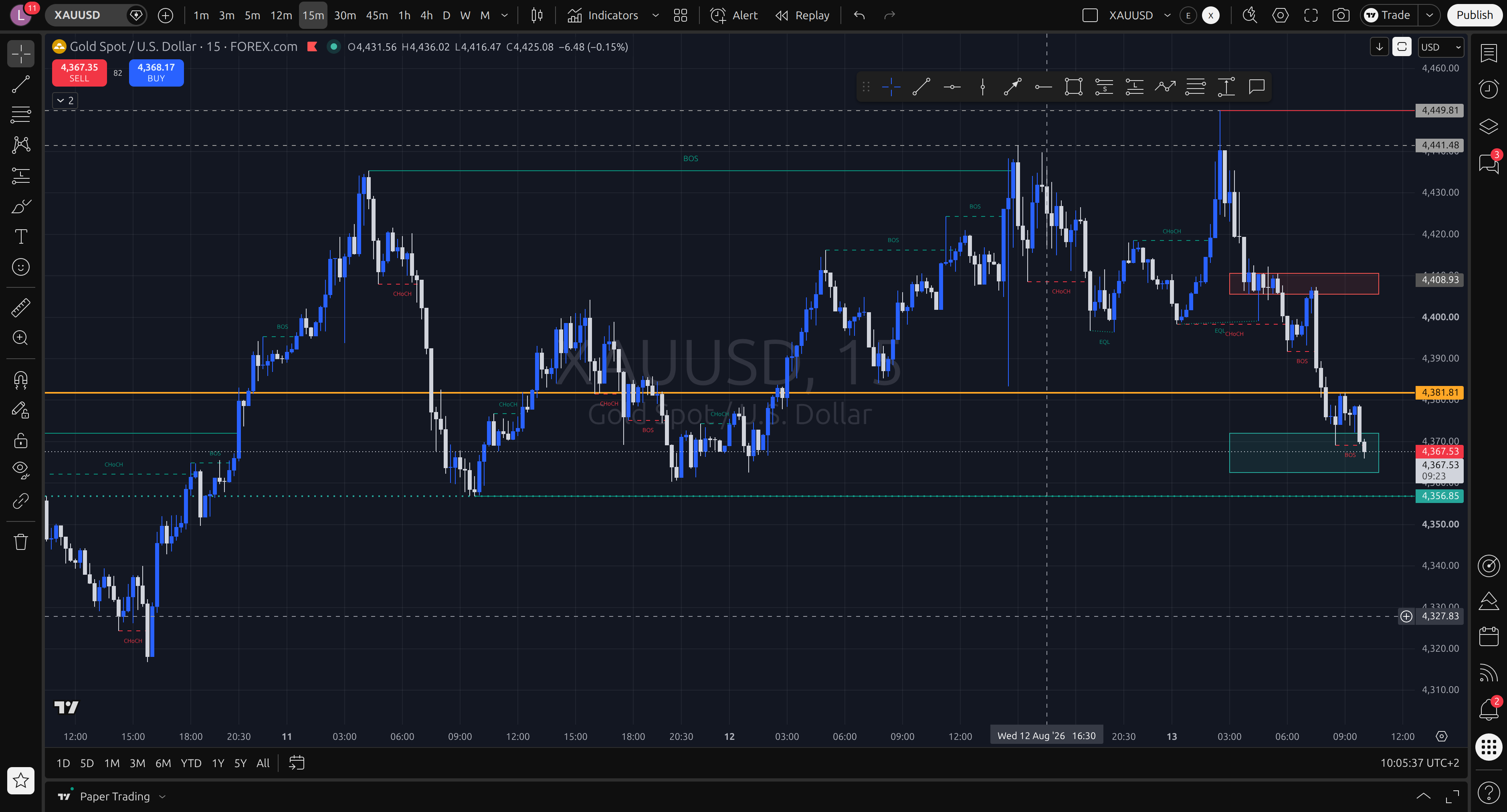The width and height of the screenshot is (1507, 812).
Task: Toggle auto-fit chart scale button
Action: [1402, 47]
